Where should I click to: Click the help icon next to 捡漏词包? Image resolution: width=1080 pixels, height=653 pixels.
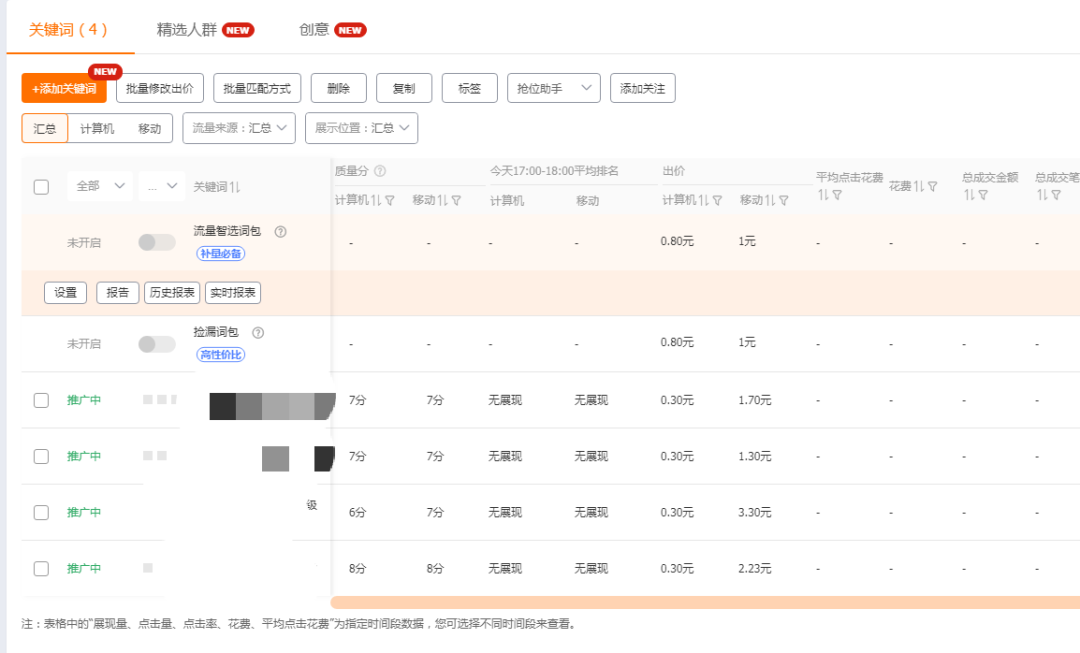tap(258, 333)
